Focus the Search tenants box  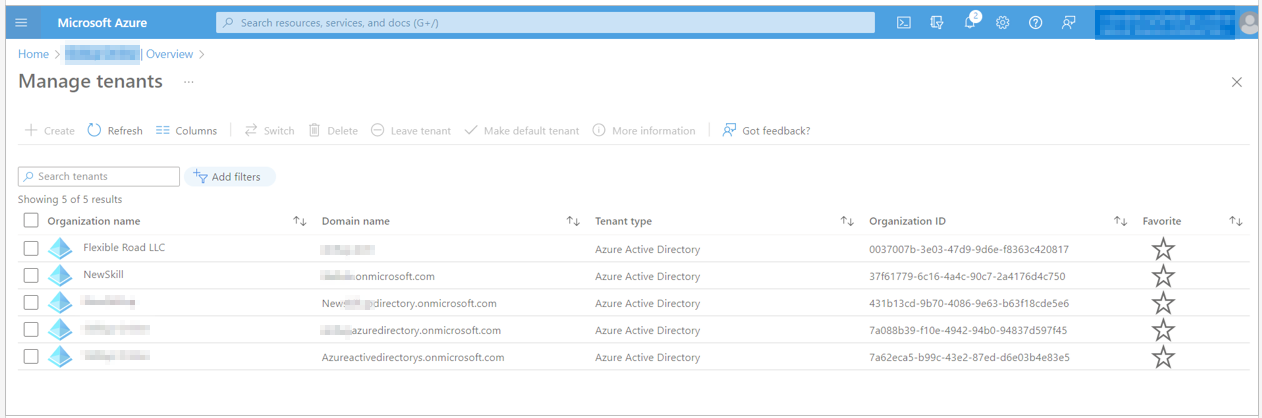(99, 176)
